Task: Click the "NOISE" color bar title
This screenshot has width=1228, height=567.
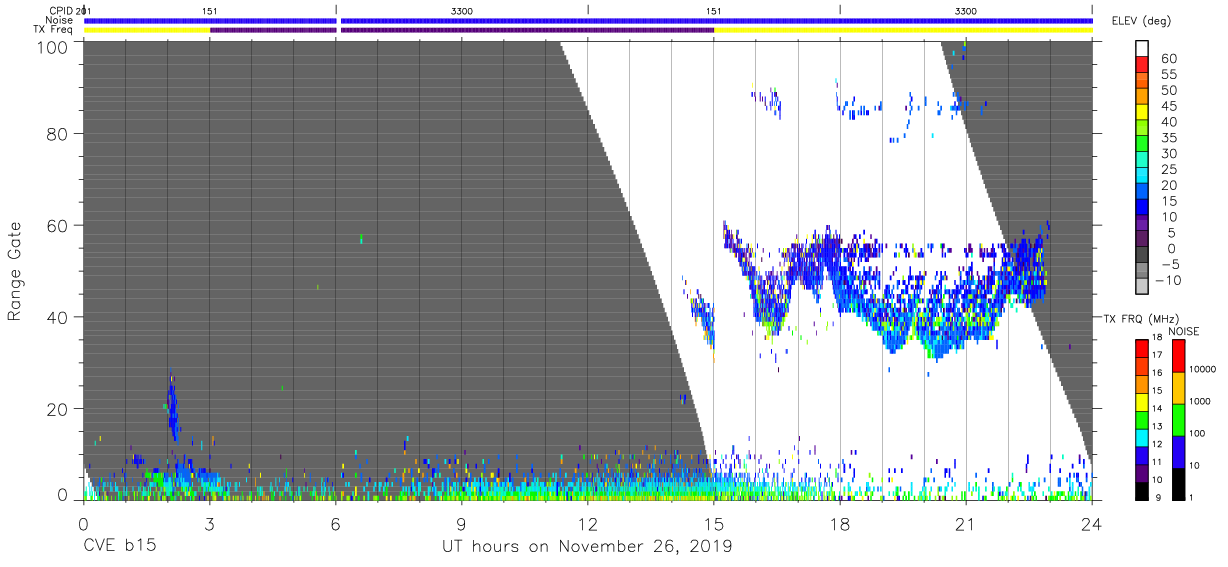Action: coord(1184,331)
